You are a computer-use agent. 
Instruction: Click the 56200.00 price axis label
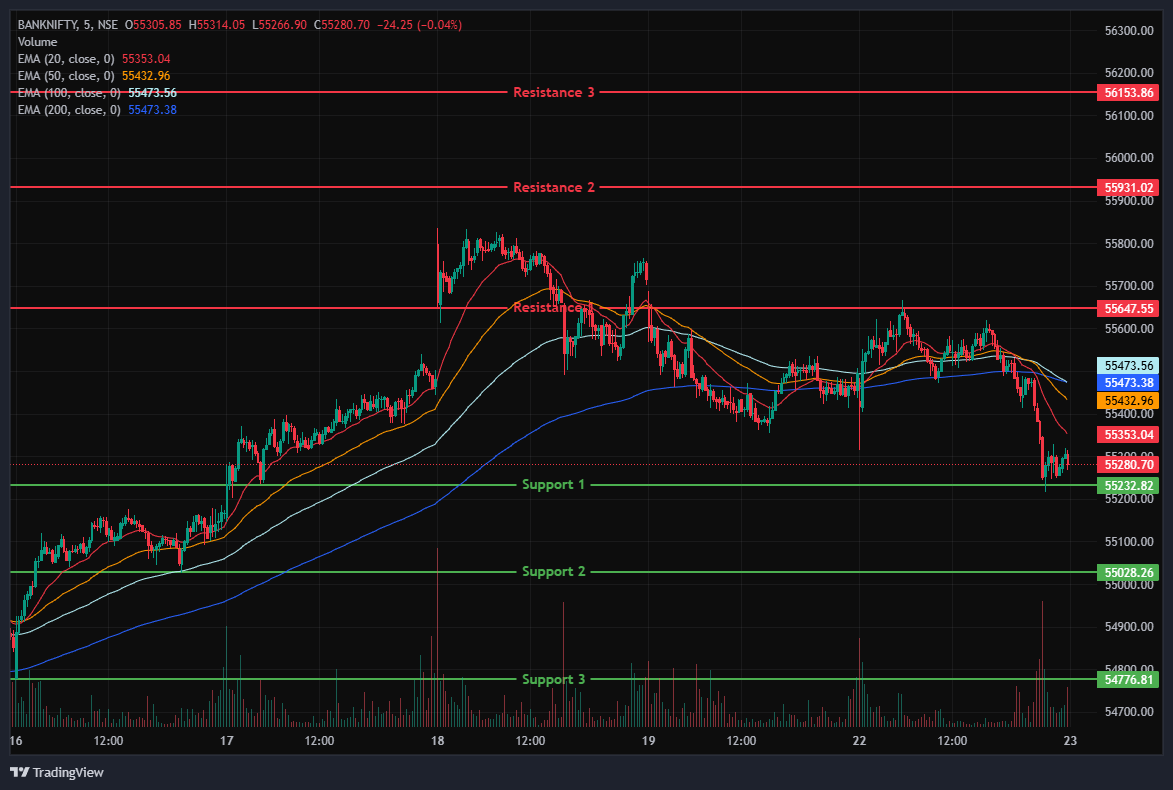pyautogui.click(x=1129, y=73)
